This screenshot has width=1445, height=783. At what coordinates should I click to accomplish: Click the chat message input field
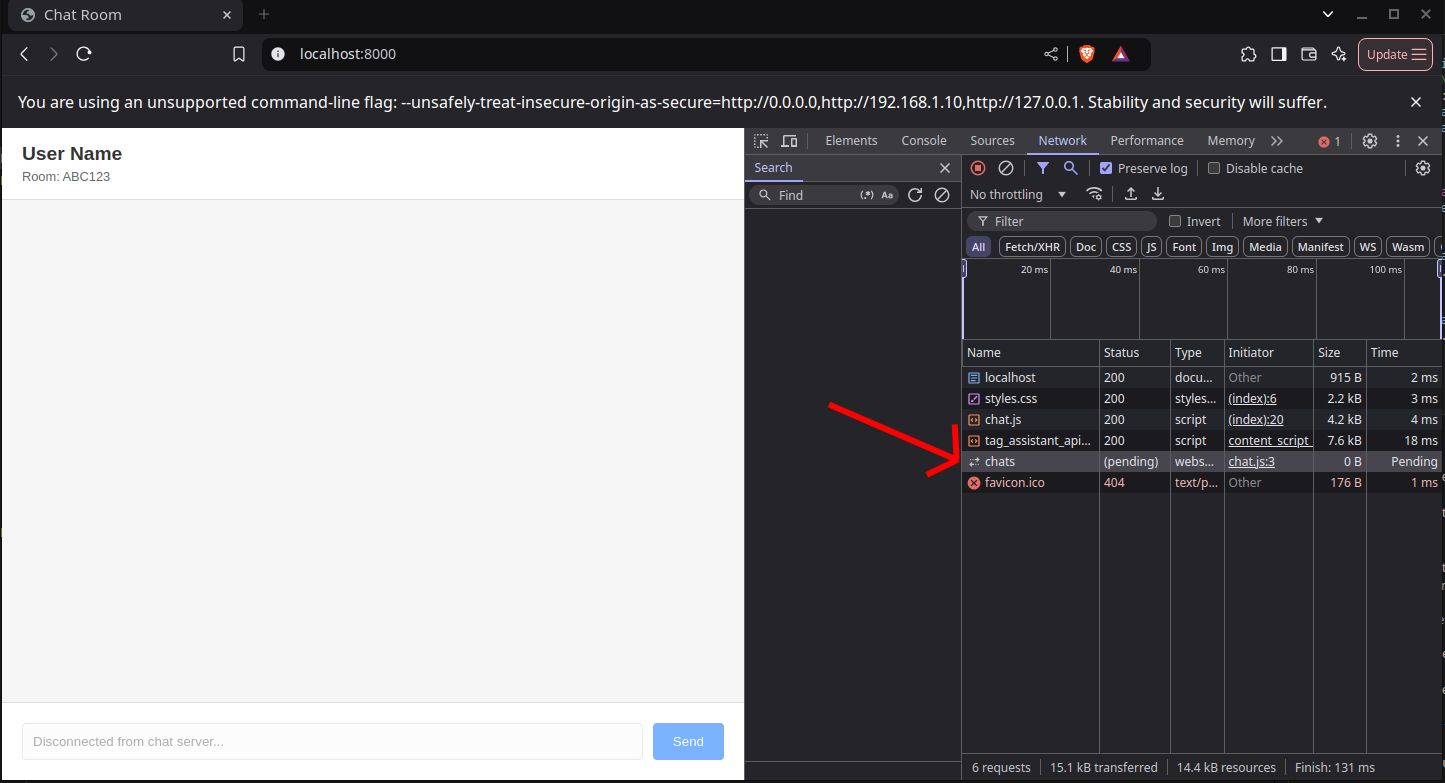(x=332, y=741)
